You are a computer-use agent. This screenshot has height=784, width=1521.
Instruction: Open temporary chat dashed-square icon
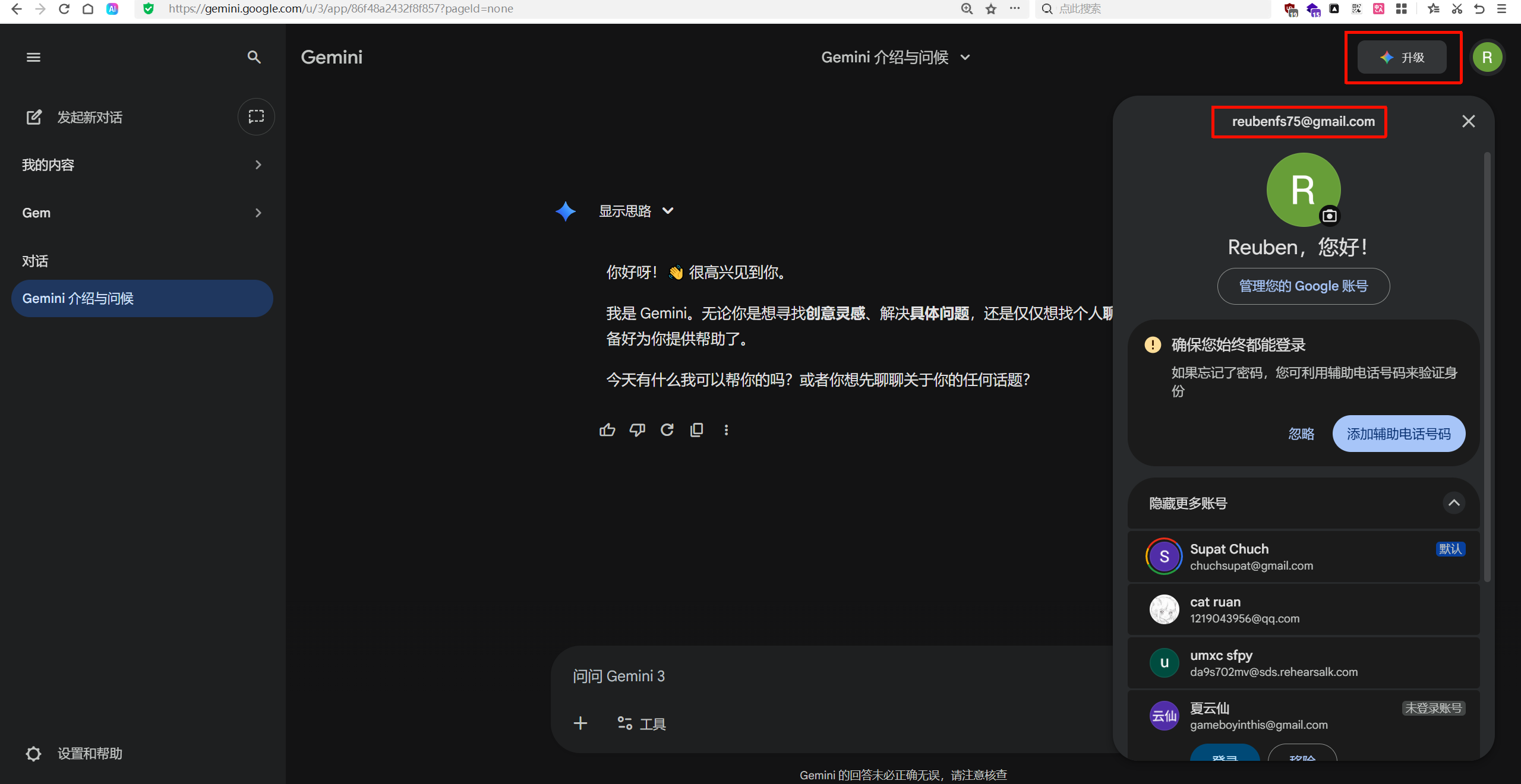pyautogui.click(x=256, y=116)
